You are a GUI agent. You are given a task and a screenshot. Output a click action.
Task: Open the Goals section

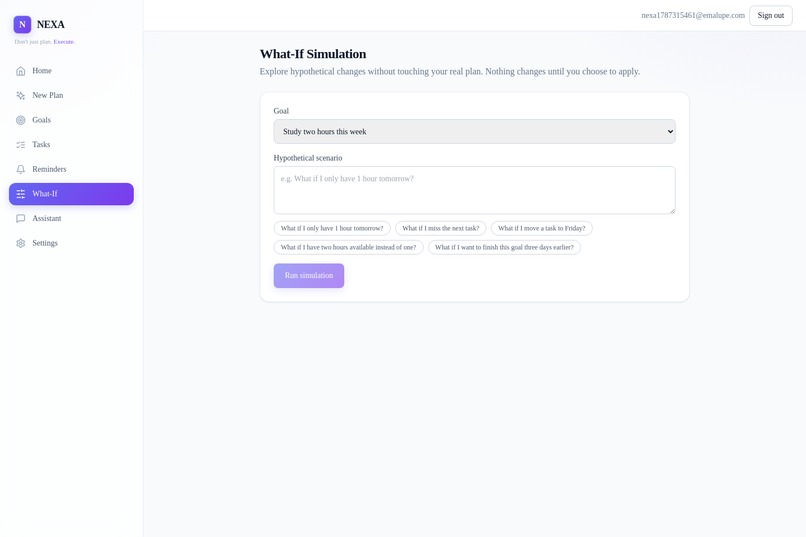(71, 120)
